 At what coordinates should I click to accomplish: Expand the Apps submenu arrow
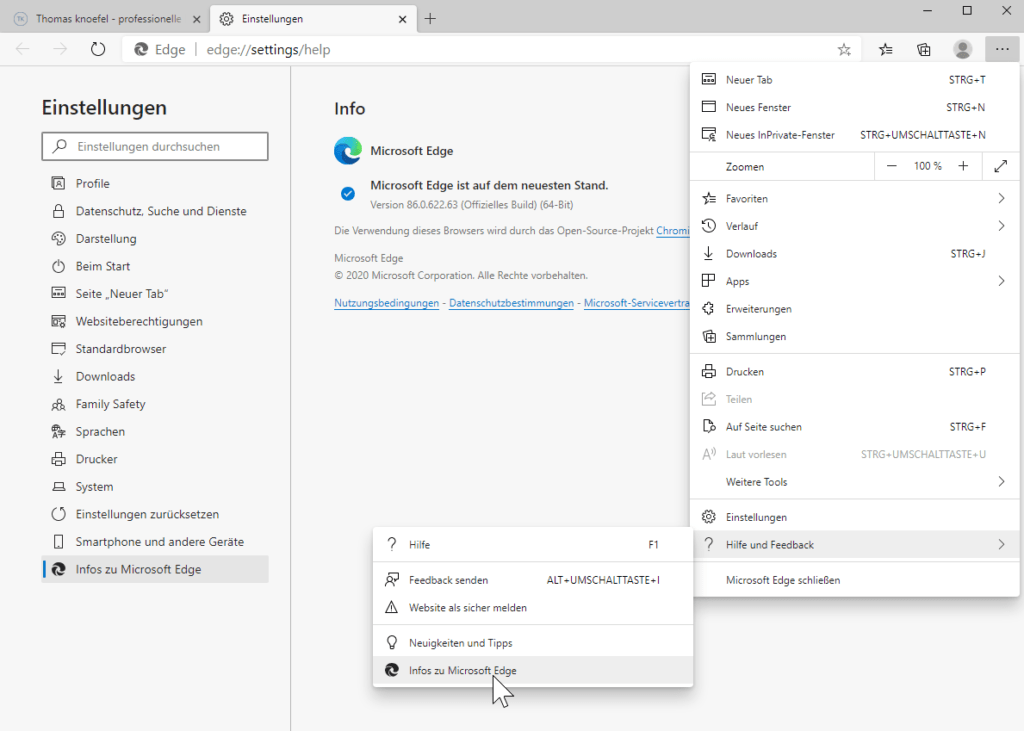point(1001,281)
